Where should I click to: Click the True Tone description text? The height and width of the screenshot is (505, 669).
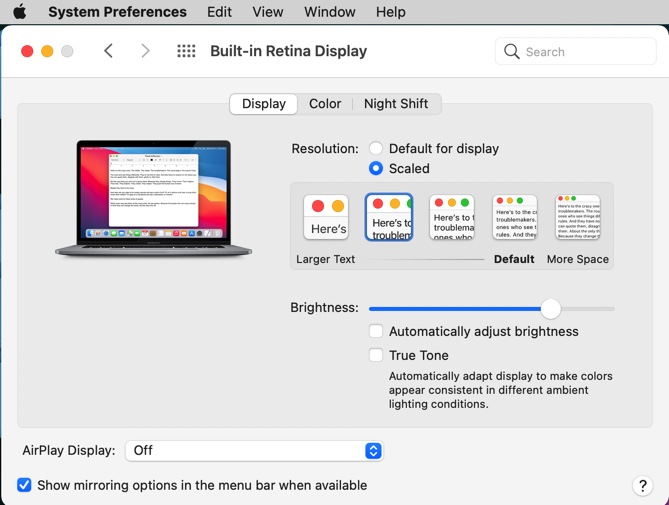pyautogui.click(x=500, y=390)
